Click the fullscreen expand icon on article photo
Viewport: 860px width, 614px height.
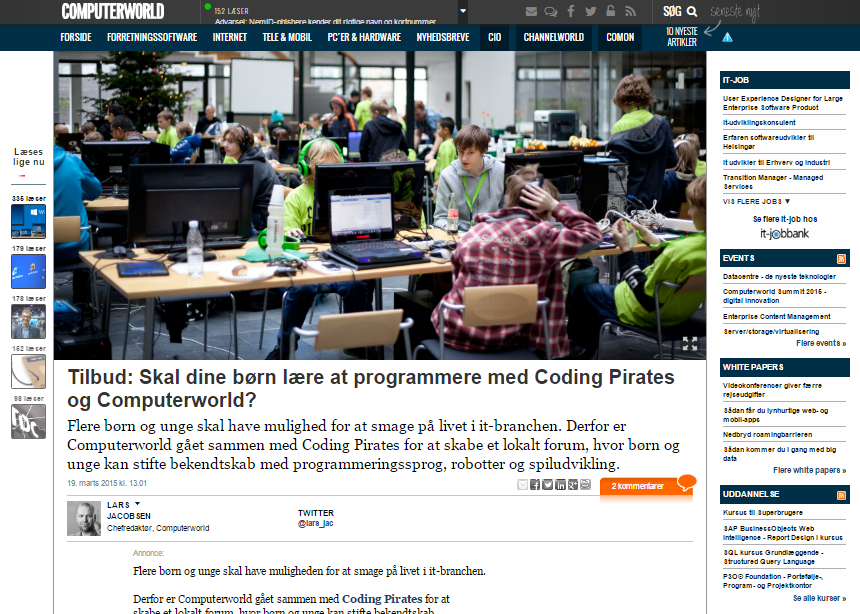click(x=689, y=344)
